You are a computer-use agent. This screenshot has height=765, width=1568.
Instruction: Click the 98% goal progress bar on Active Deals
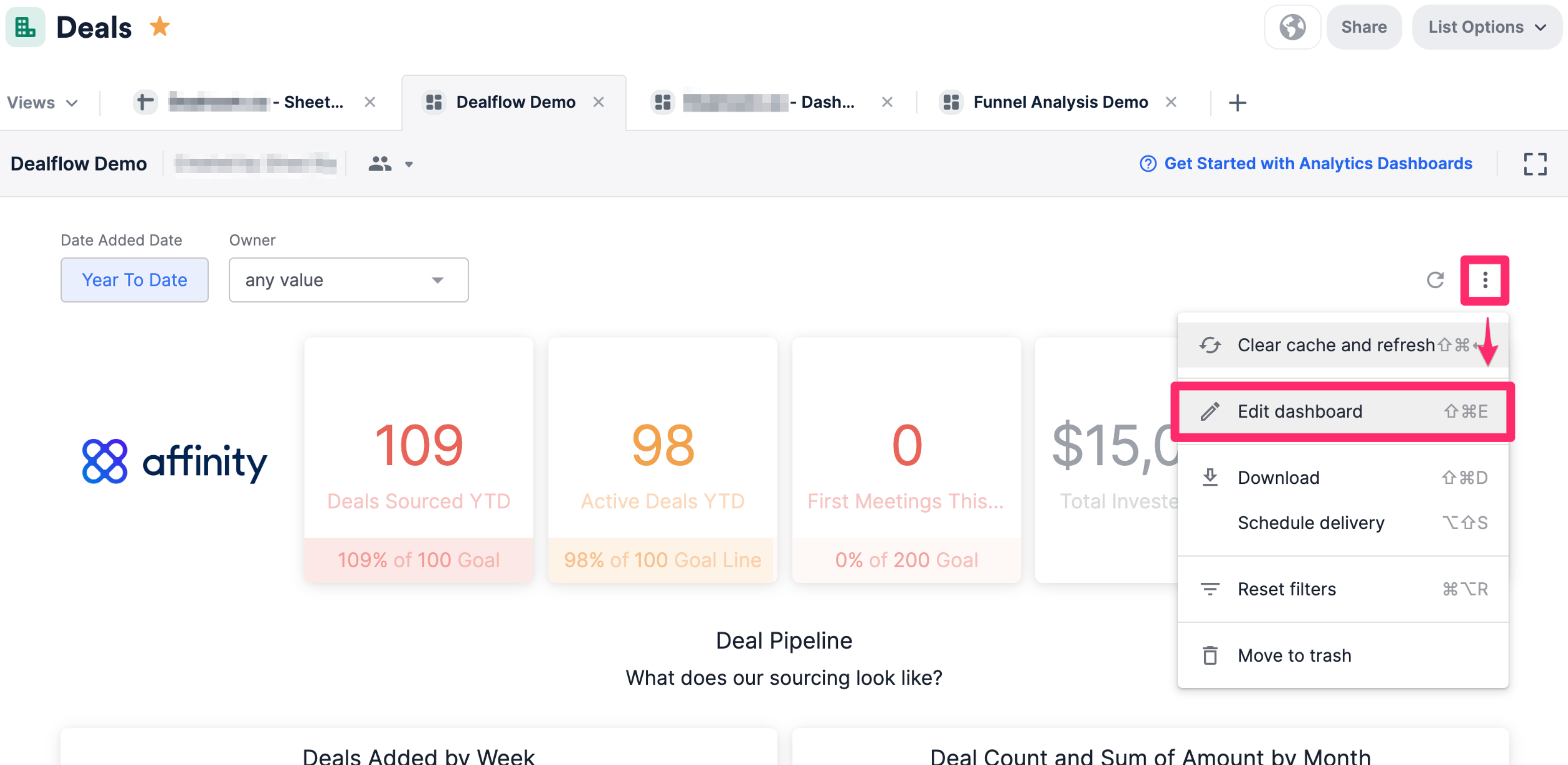(x=662, y=560)
